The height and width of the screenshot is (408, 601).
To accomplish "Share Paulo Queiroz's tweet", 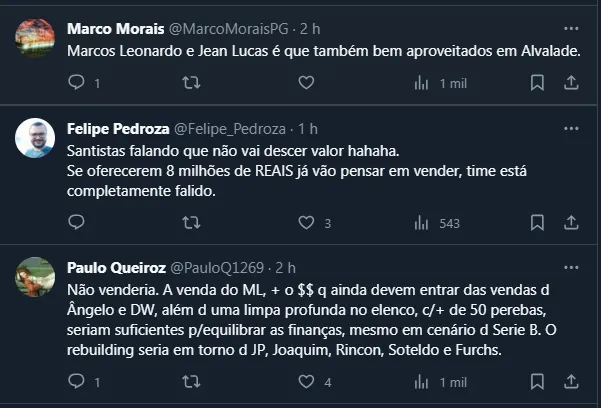I will point(571,381).
